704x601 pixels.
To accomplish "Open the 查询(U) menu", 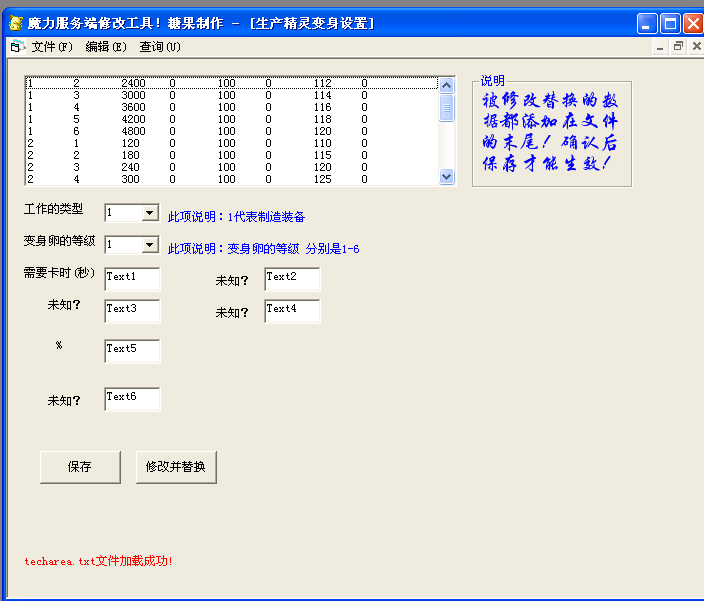I will 160,46.
